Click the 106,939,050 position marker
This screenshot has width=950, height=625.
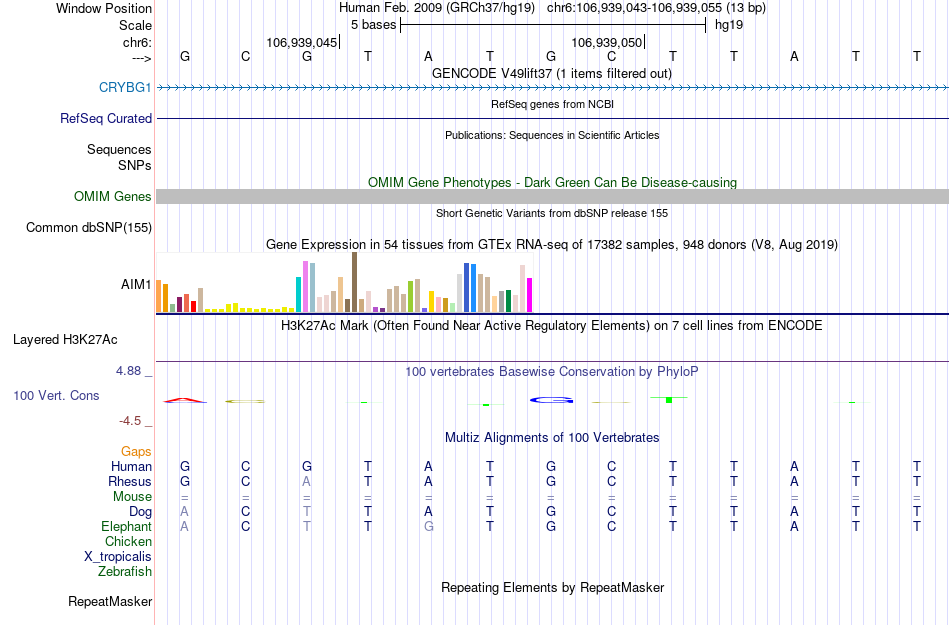(608, 42)
